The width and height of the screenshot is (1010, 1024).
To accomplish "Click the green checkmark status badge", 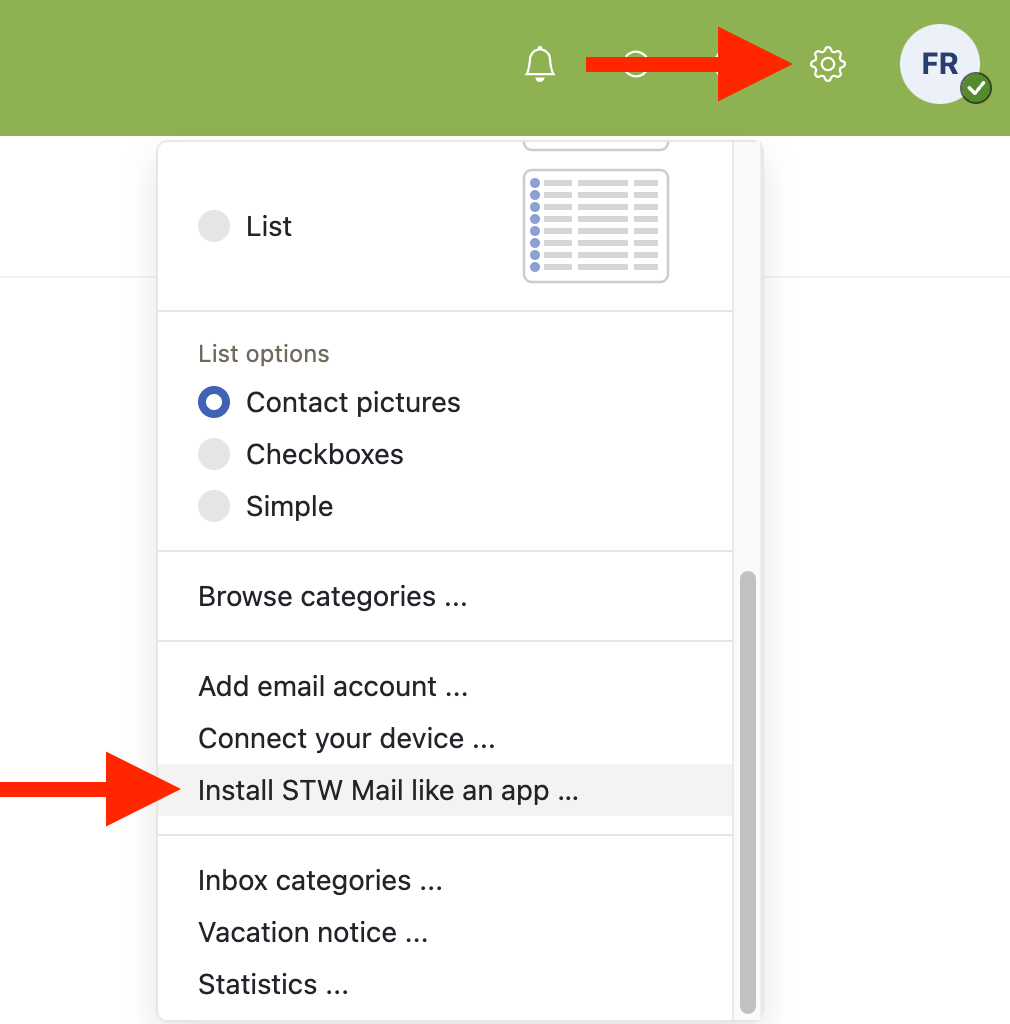I will 976,89.
